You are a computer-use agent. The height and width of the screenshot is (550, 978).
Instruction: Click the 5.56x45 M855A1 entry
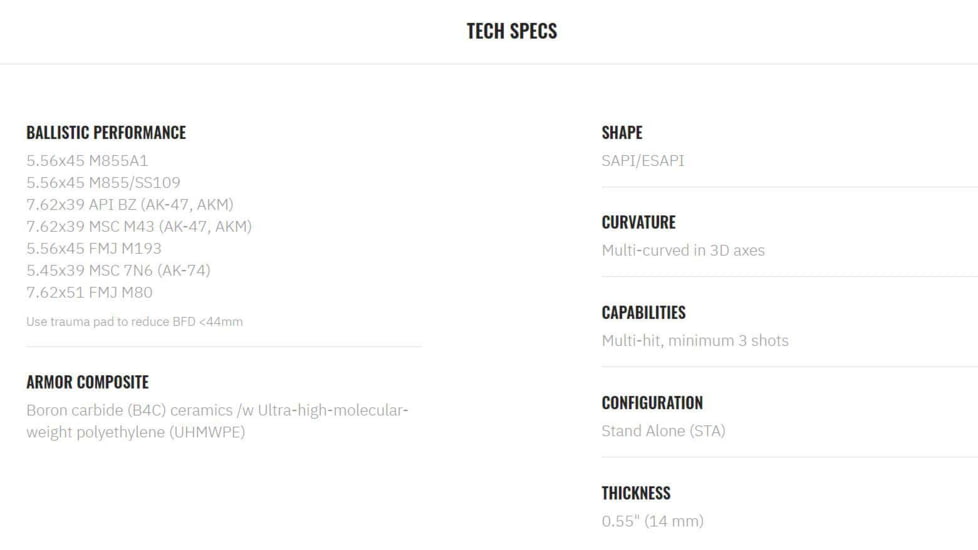click(87, 160)
